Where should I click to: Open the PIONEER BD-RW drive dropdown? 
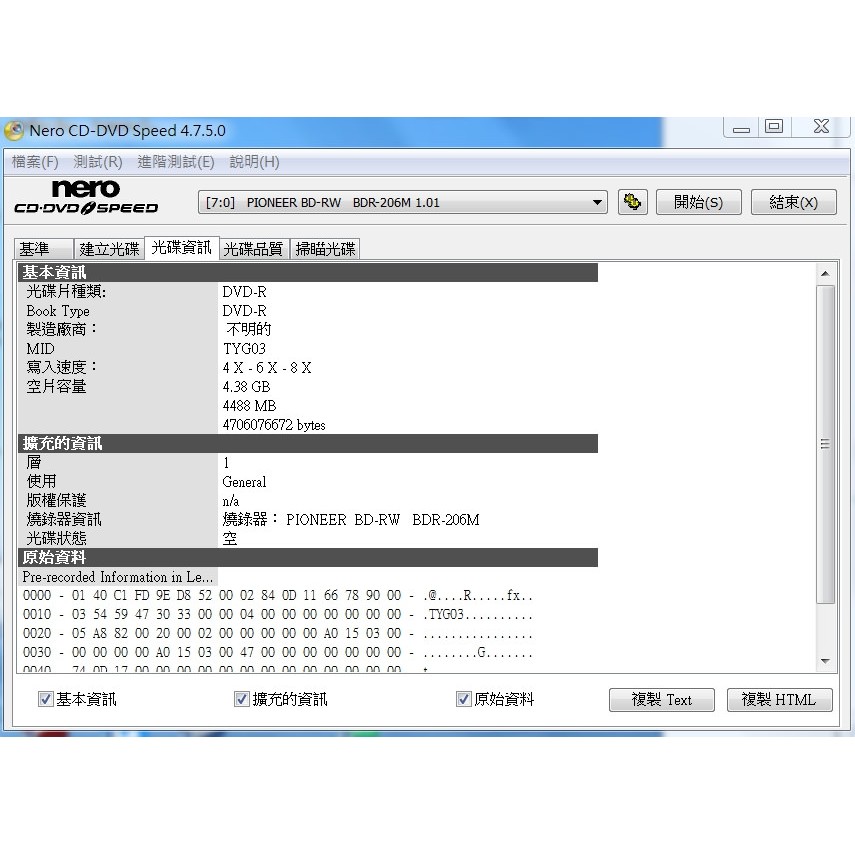point(402,202)
